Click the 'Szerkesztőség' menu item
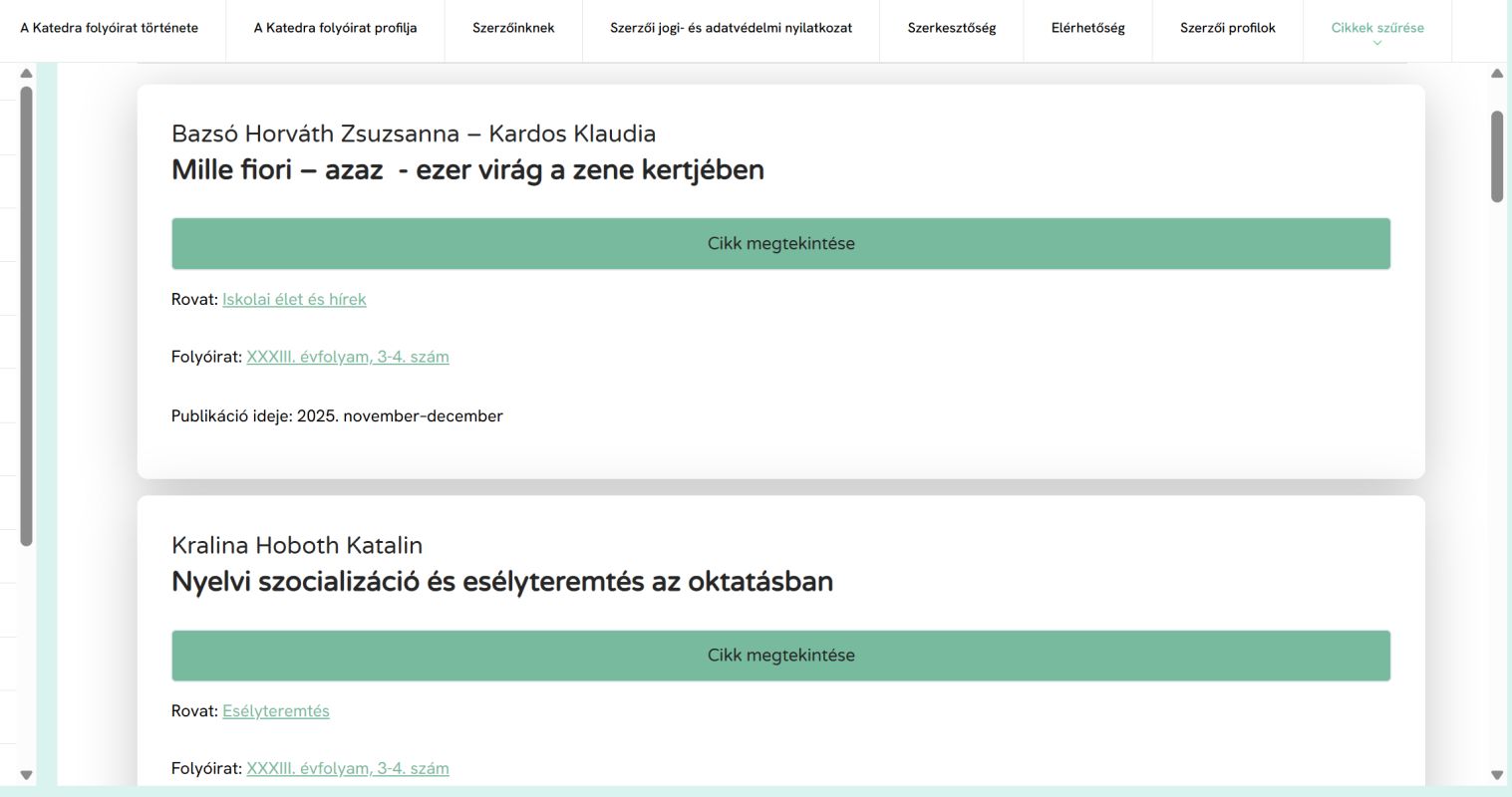Image resolution: width=1512 pixels, height=797 pixels. (x=951, y=28)
